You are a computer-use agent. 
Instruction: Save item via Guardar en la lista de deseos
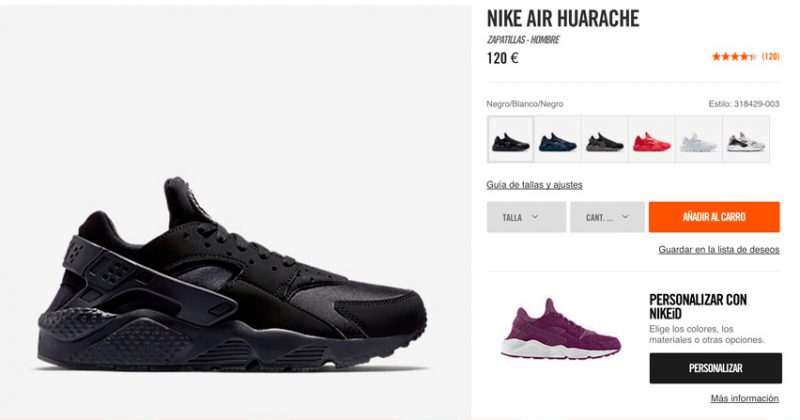click(719, 250)
